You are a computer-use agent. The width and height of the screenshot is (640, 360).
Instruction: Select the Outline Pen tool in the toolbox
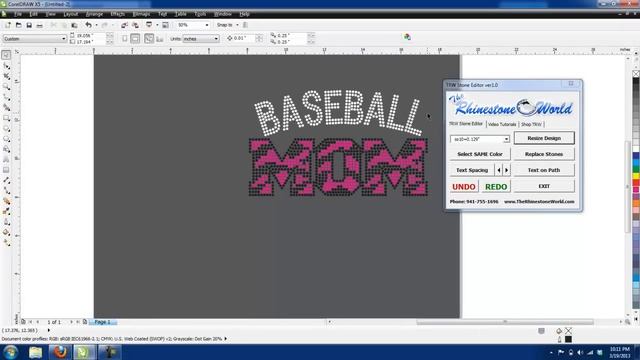(x=6, y=222)
